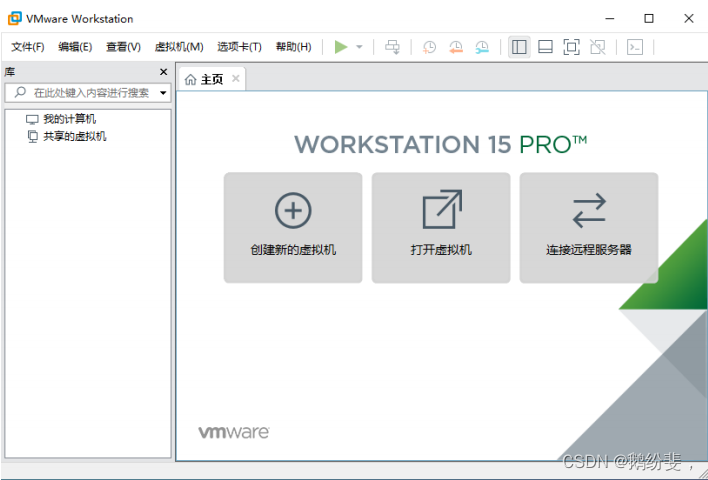Open the library search filter dropdown arrow
Screen dimensions: 708x480
point(163,93)
